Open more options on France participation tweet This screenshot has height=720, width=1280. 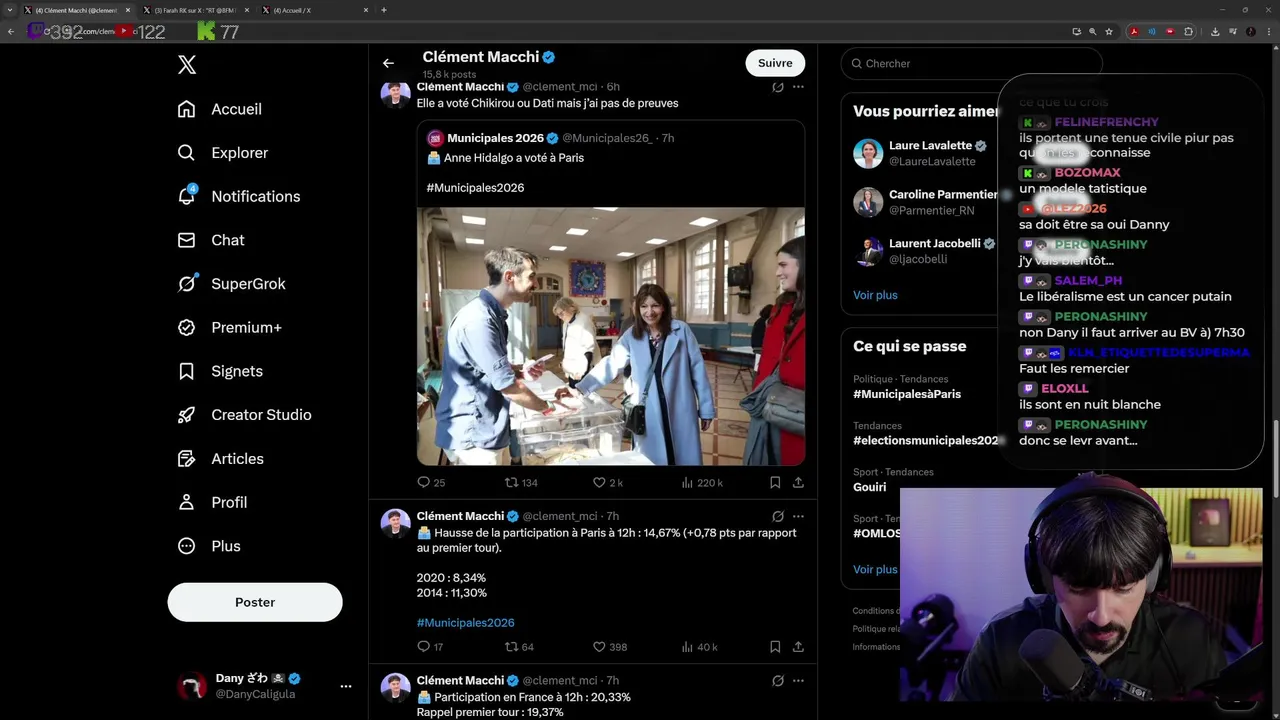[x=798, y=681]
